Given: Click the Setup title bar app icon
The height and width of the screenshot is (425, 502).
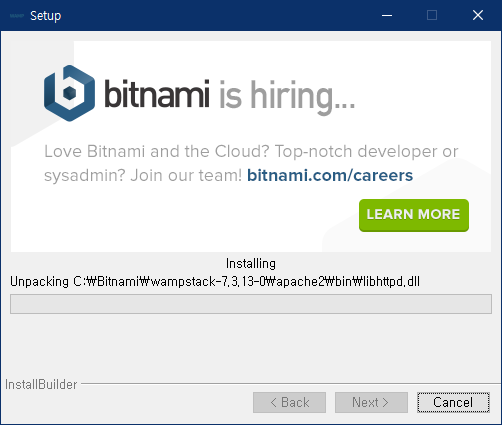Looking at the screenshot, I should pos(17,16).
